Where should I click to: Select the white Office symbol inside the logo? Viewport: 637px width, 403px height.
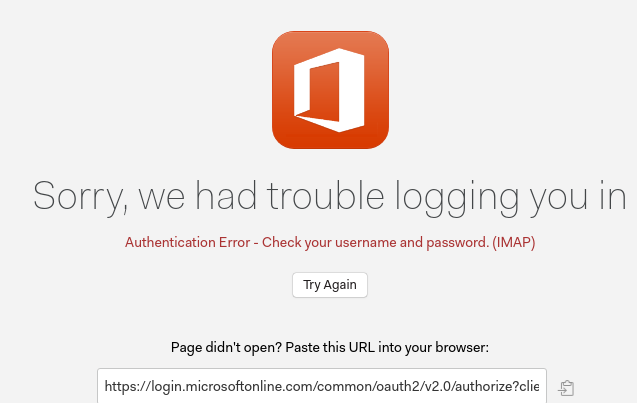330,92
